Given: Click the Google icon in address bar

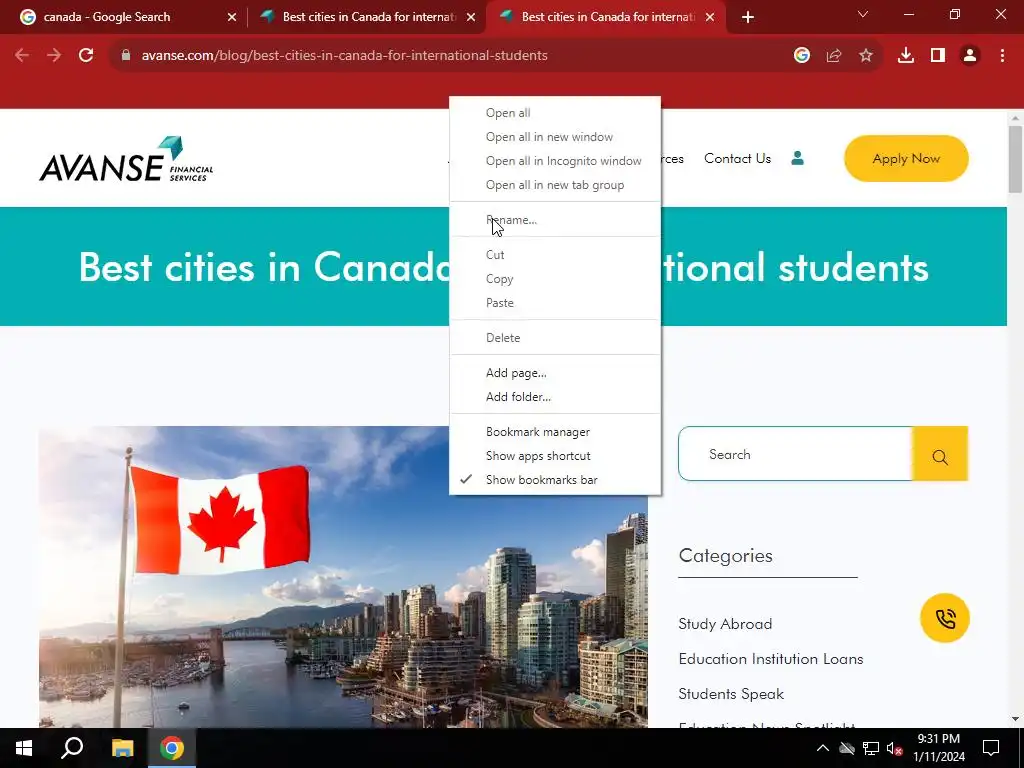Looking at the screenshot, I should click(x=801, y=56).
